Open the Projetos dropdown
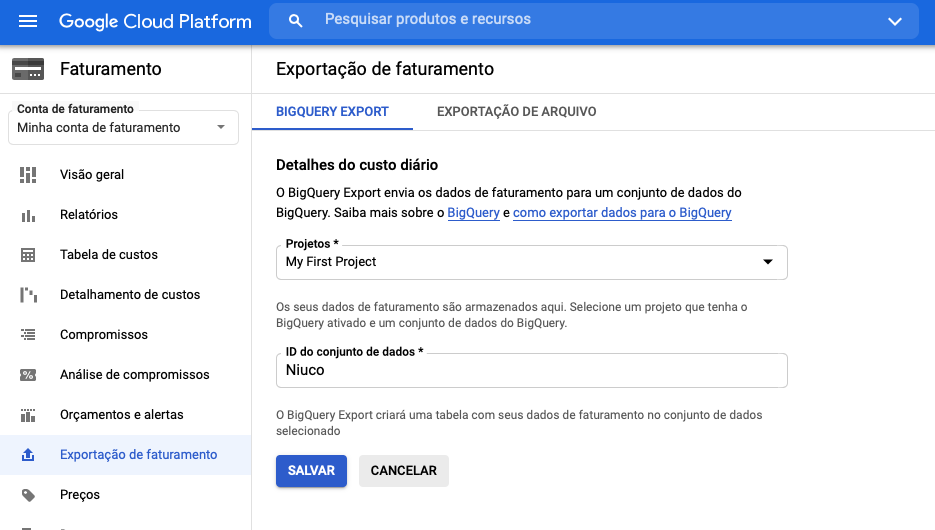 (x=531, y=262)
